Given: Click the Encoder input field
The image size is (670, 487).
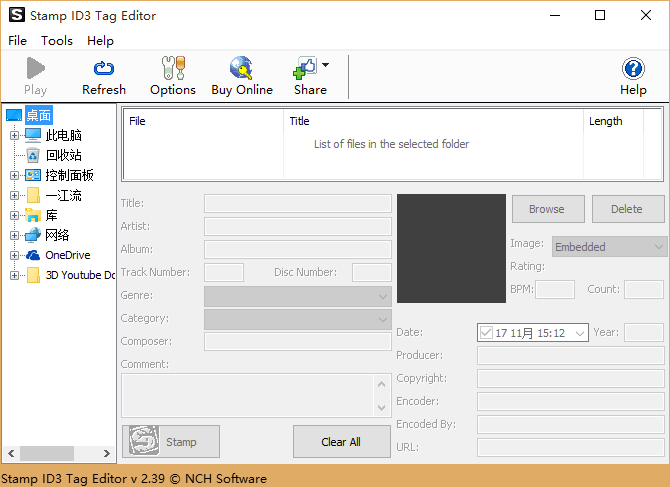Looking at the screenshot, I should click(570, 402).
